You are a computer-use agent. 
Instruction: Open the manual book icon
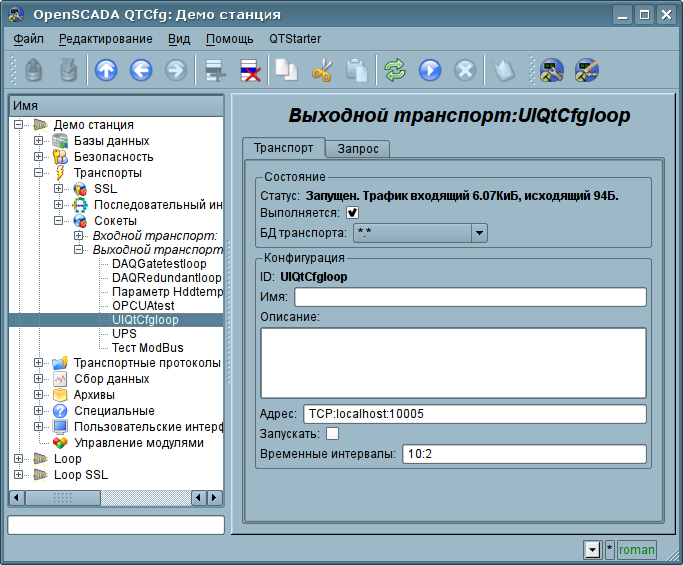pos(504,70)
